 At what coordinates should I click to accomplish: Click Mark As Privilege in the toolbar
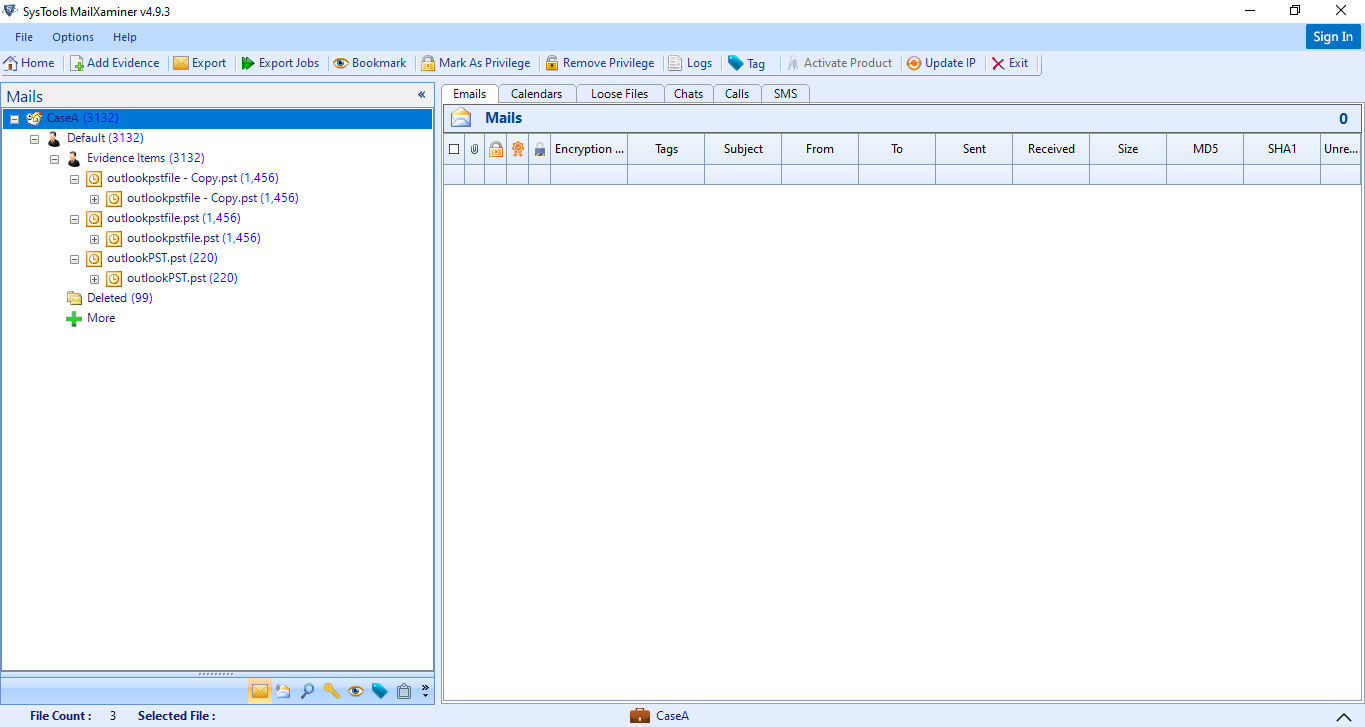click(x=476, y=63)
